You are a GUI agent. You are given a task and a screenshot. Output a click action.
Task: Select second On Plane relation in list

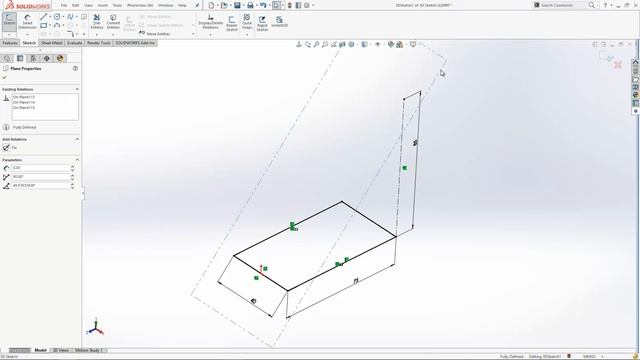pyautogui.click(x=24, y=102)
